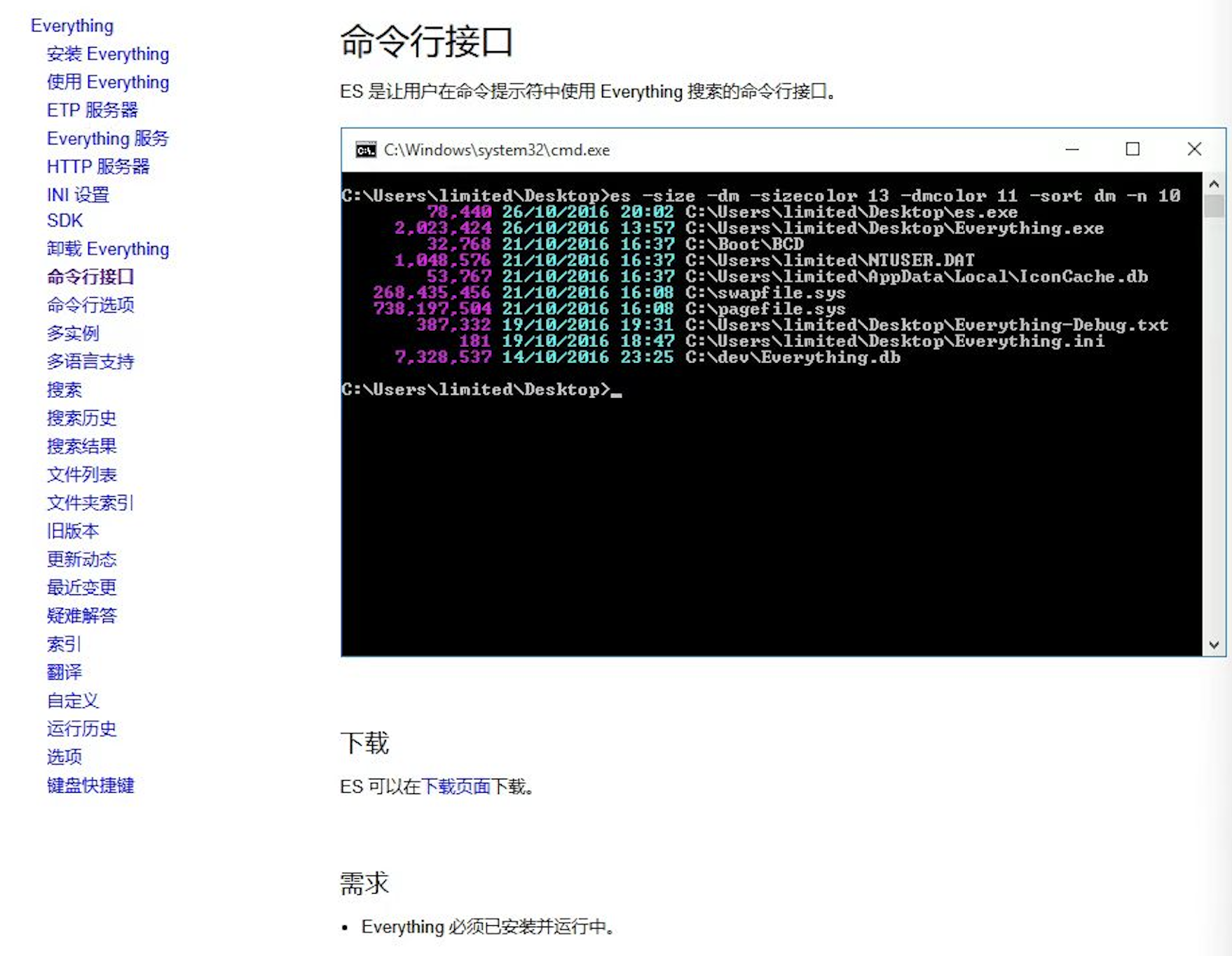Maximize the cmd.exe window
Viewport: 1232px width, 956px height.
point(1132,149)
